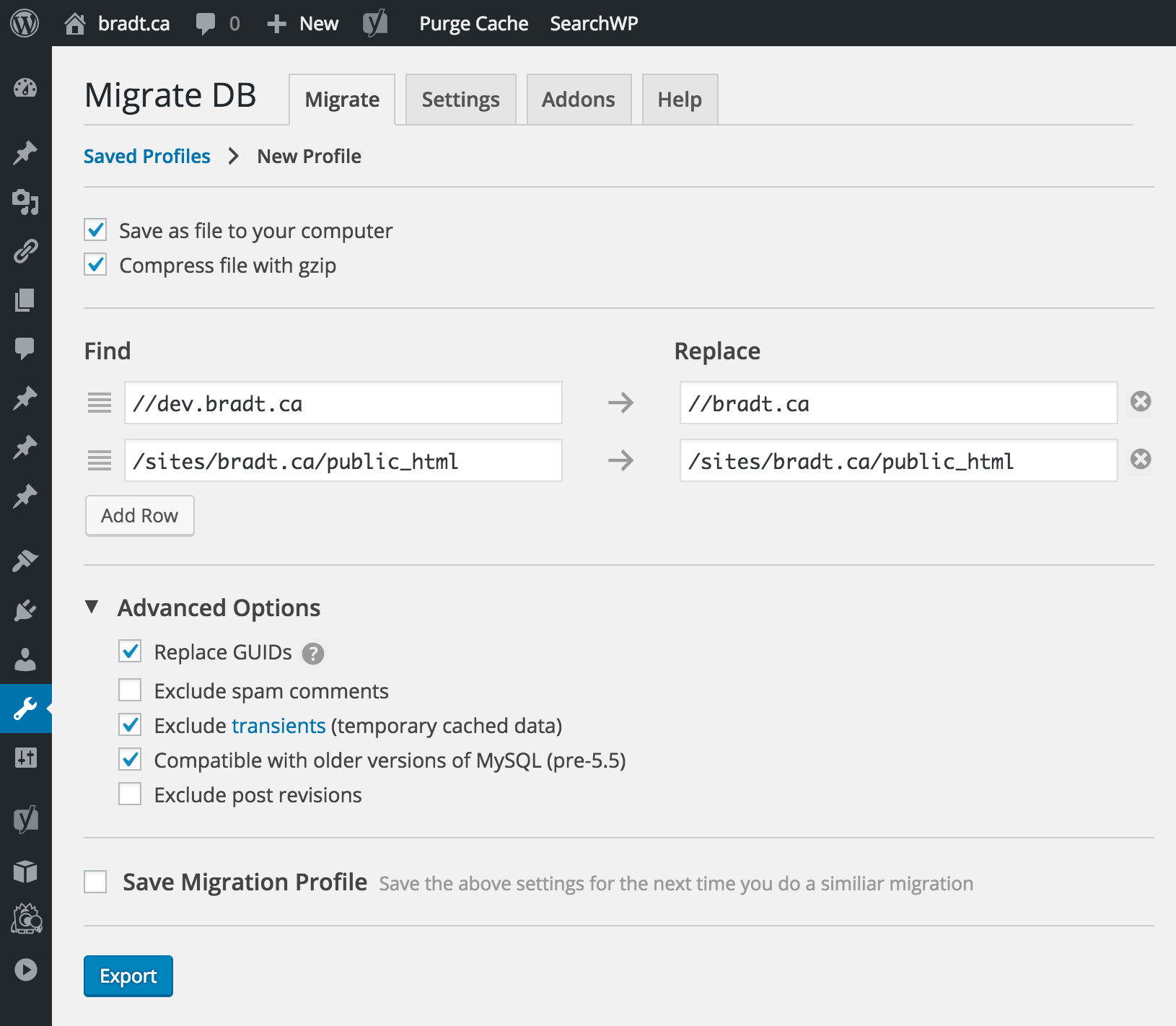Viewport: 1176px width, 1026px height.
Task: Switch to the Settings tab
Action: tap(460, 99)
